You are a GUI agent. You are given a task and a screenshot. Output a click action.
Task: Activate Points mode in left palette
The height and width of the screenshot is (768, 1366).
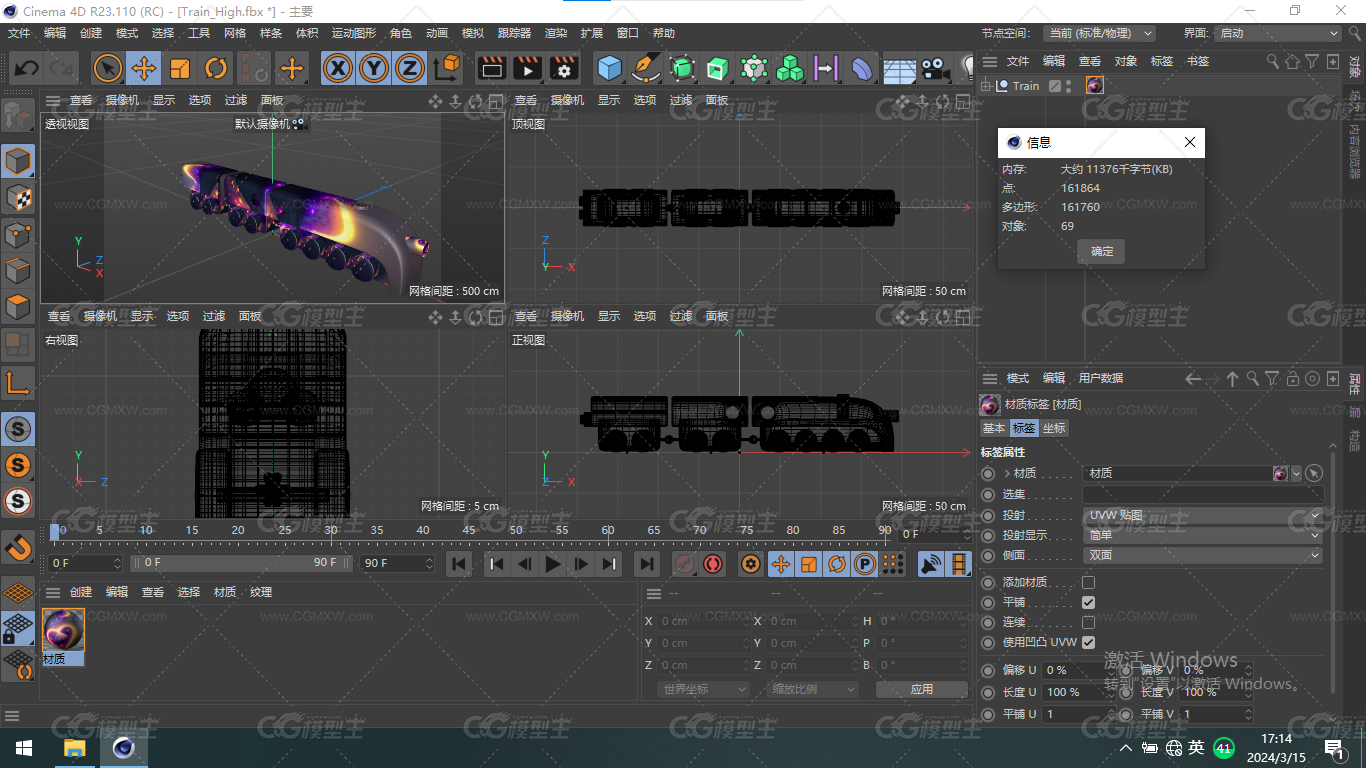click(x=18, y=235)
